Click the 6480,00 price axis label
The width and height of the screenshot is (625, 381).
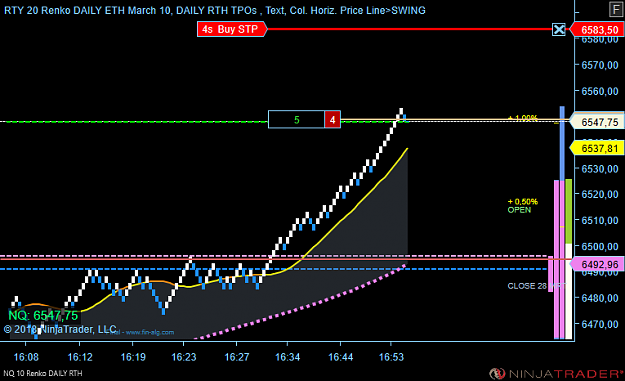pyautogui.click(x=600, y=298)
